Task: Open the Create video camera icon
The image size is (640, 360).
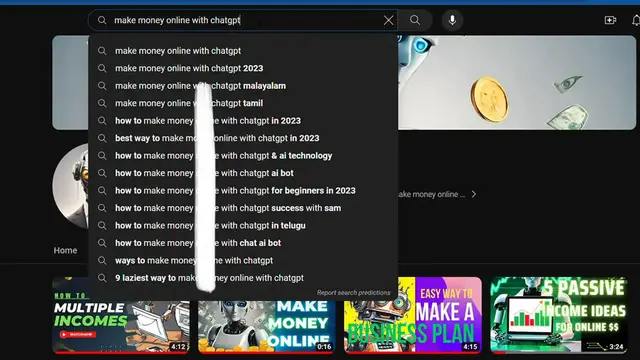Action: pyautogui.click(x=610, y=20)
